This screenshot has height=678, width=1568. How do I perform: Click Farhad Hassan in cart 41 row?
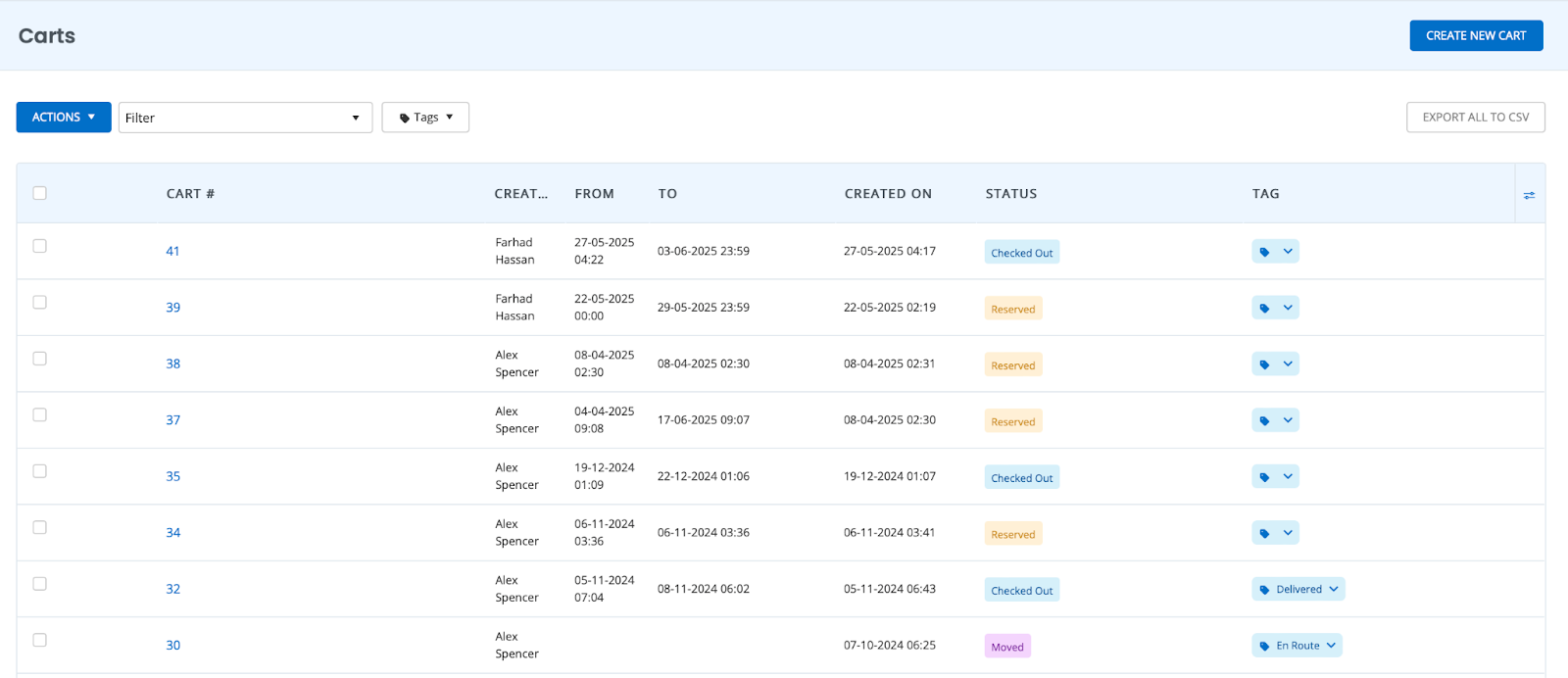[x=514, y=252]
